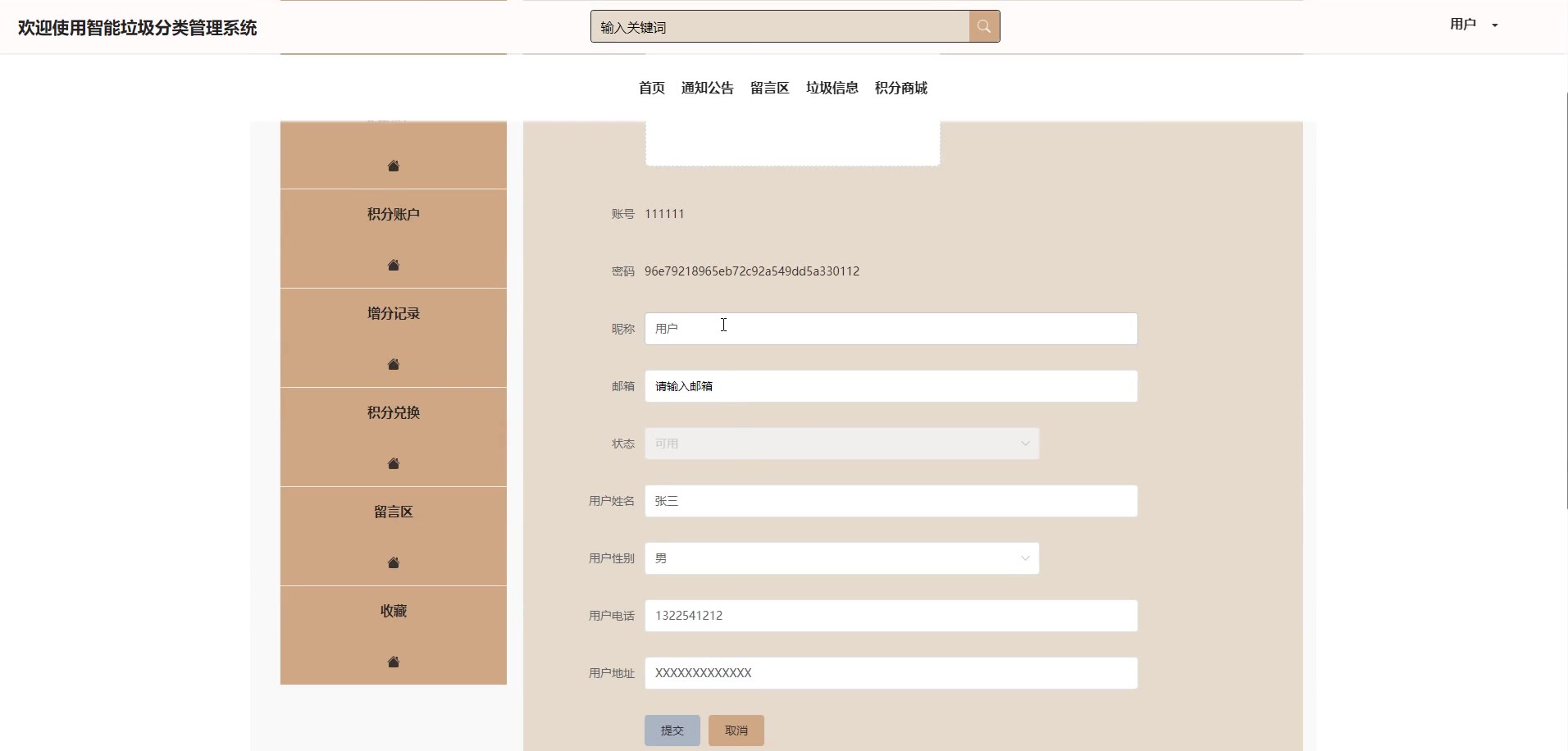Click the home icon below 积分兑换
This screenshot has height=751, width=1568.
(x=394, y=463)
